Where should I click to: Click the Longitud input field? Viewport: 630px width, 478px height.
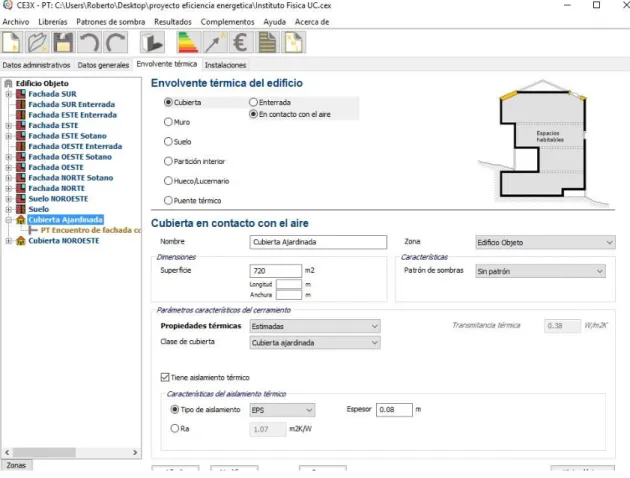(288, 284)
